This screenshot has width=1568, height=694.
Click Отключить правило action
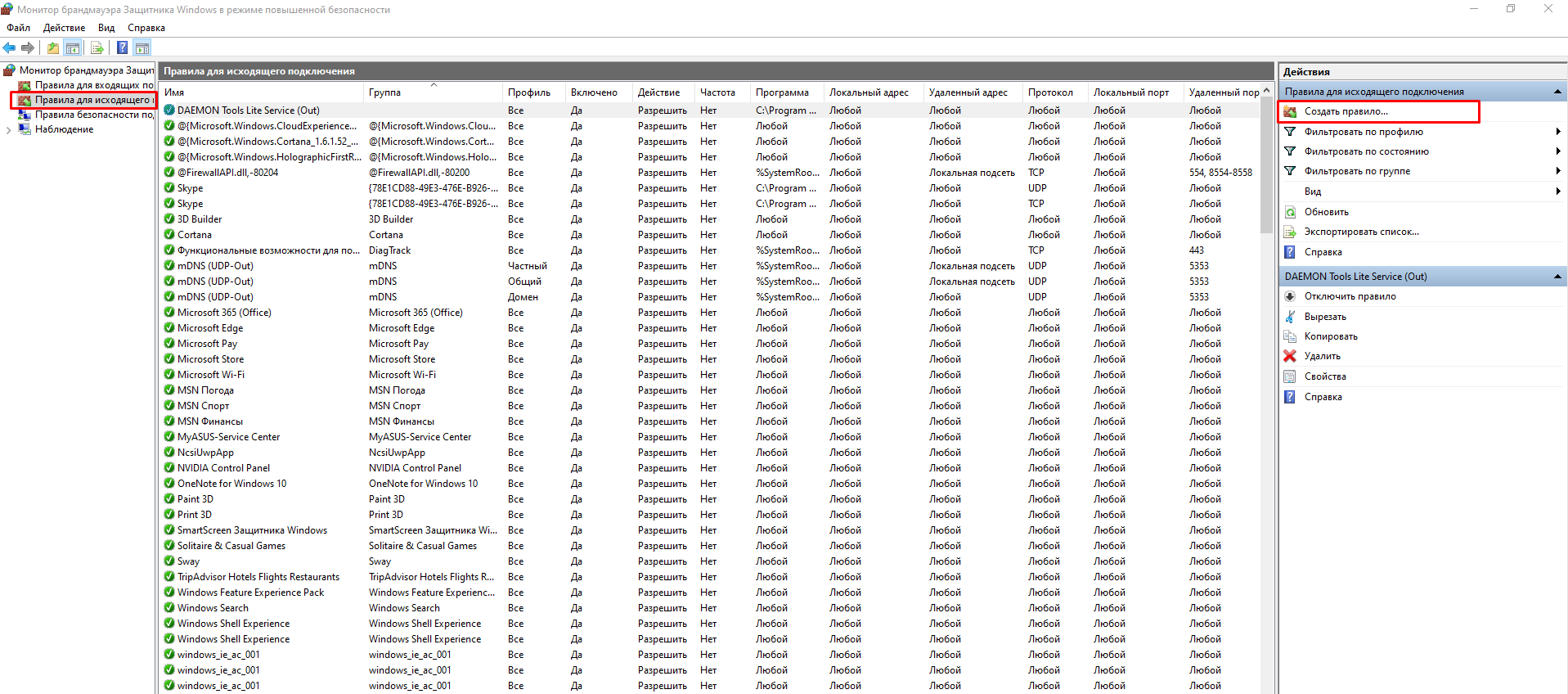1350,296
